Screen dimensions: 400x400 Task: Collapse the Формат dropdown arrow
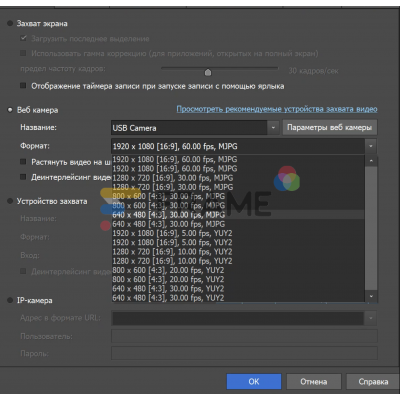click(371, 146)
